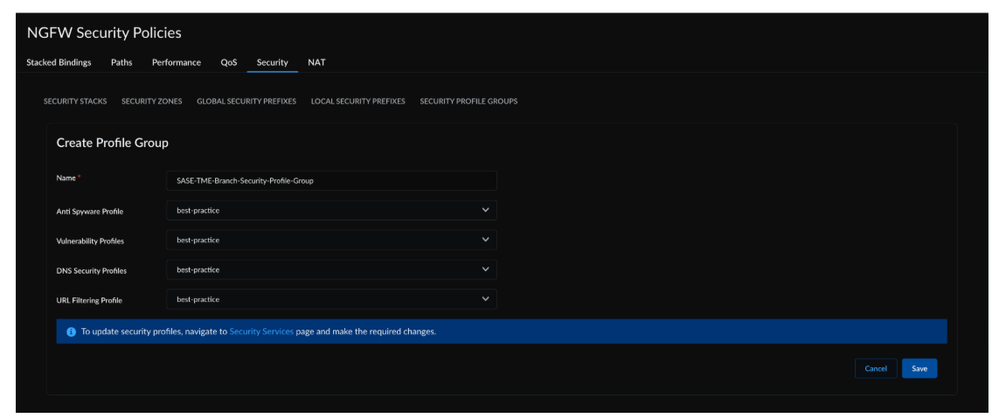Click the Anti Spyware Profile label
Viewport: 999px width, 420px height.
90,212
